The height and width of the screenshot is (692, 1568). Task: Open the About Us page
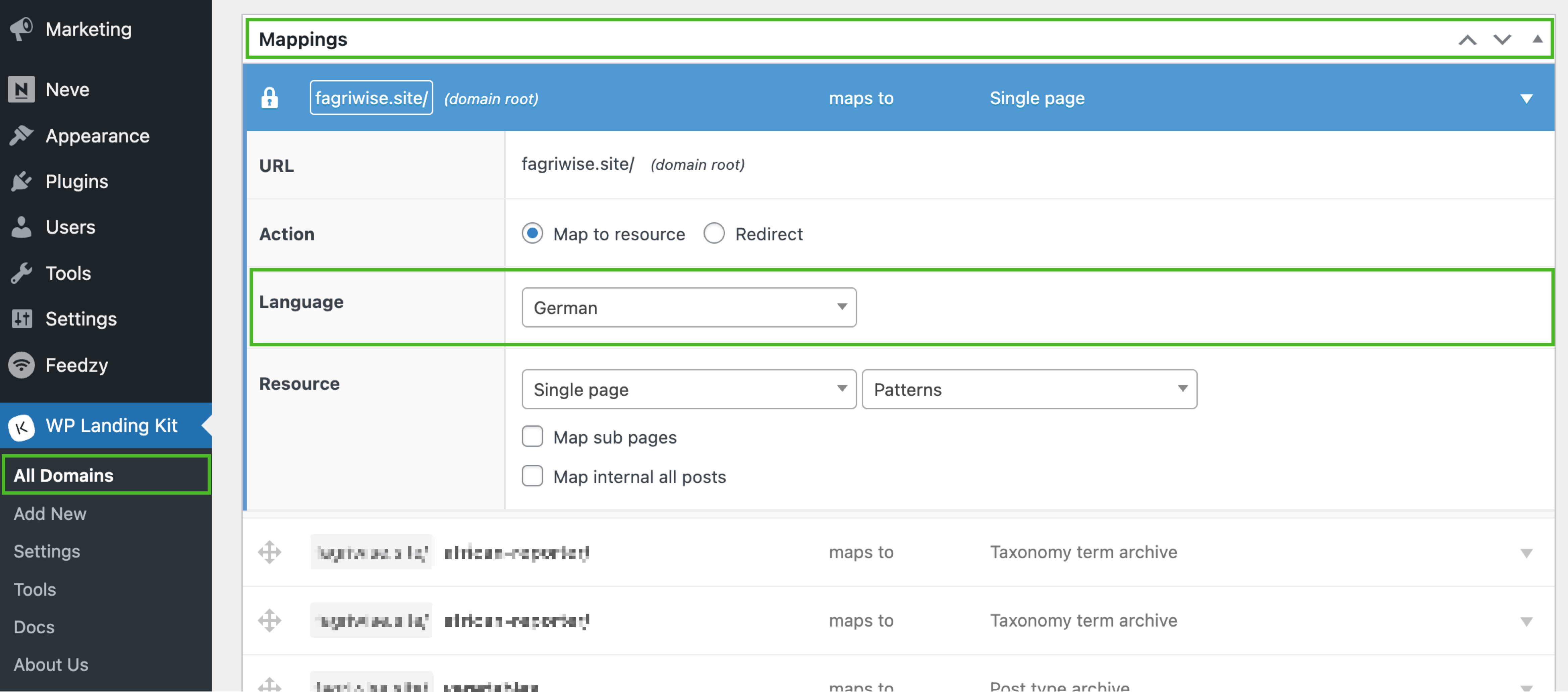[51, 665]
